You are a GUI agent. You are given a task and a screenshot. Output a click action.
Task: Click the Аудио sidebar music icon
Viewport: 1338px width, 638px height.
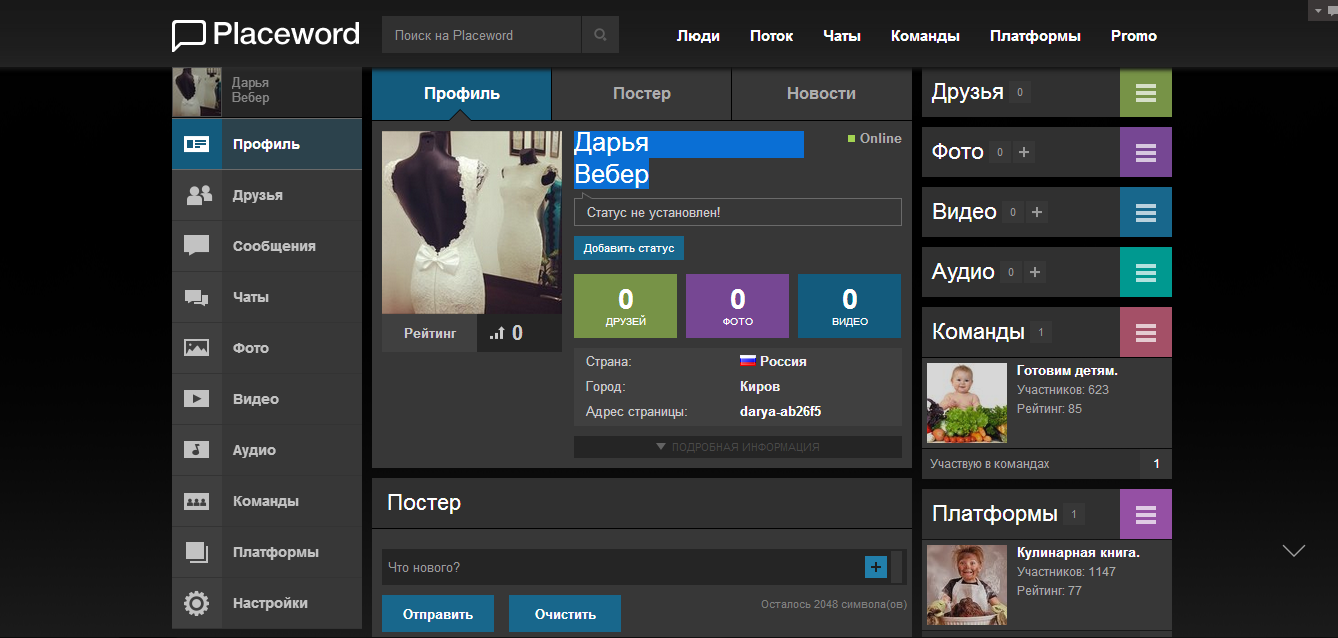coord(197,450)
